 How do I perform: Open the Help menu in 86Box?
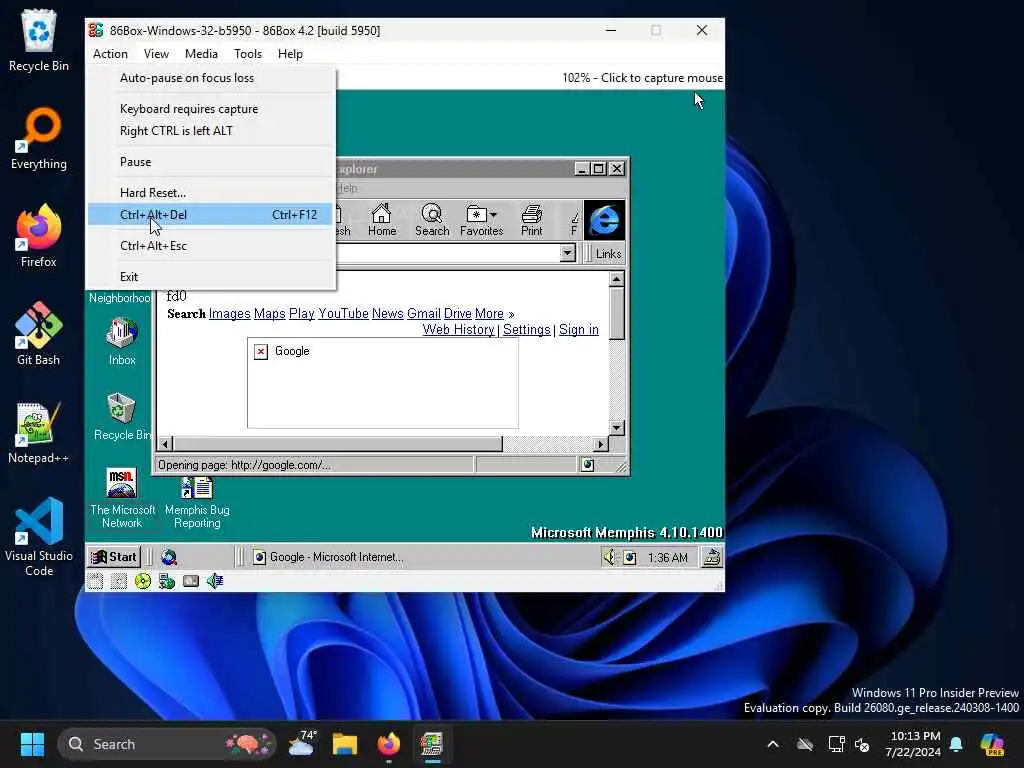[290, 54]
